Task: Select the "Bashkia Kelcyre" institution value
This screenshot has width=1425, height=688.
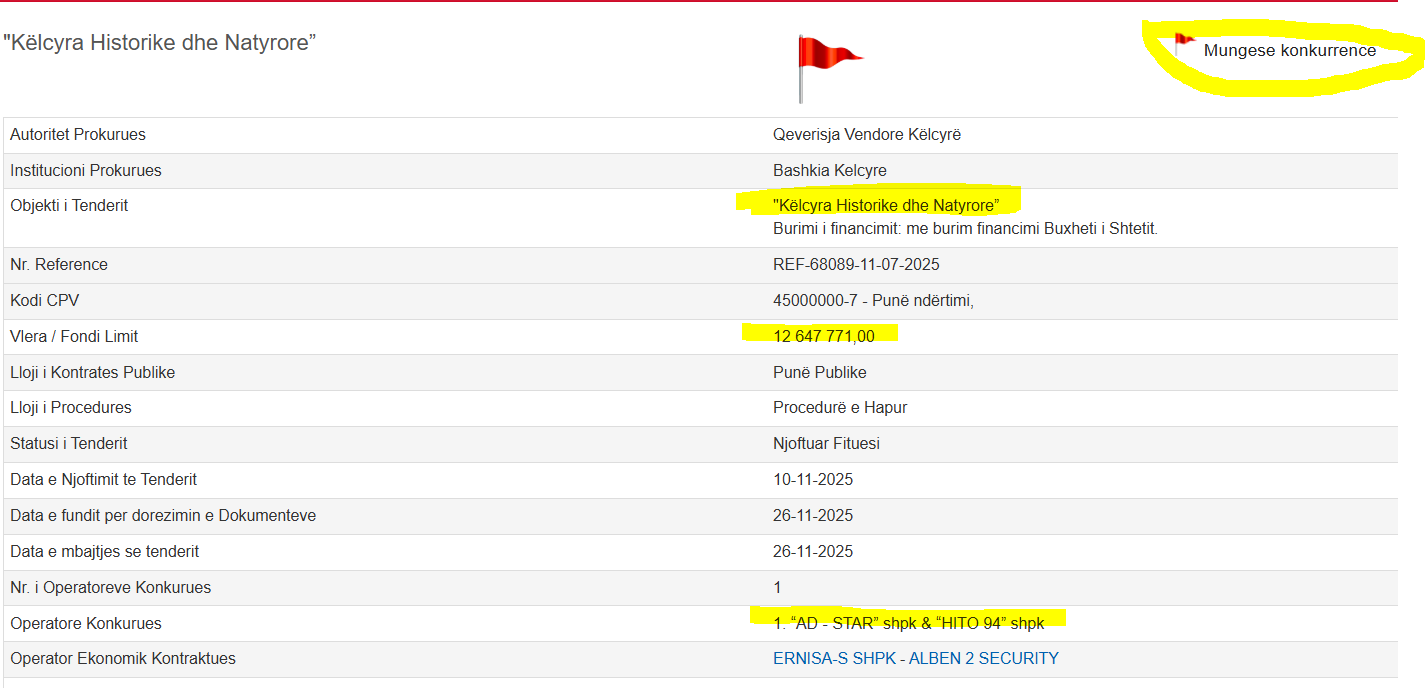Action: tap(829, 171)
